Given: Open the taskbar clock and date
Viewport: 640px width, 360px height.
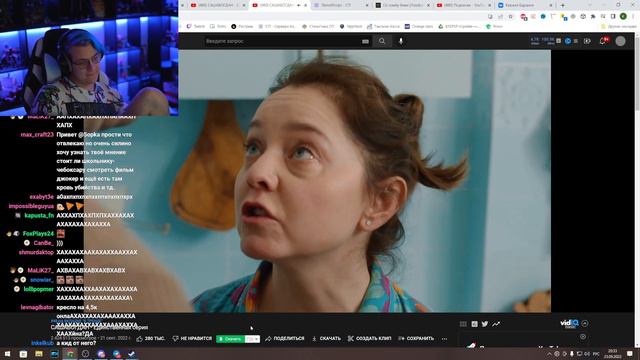Looking at the screenshot, I should pos(613,353).
